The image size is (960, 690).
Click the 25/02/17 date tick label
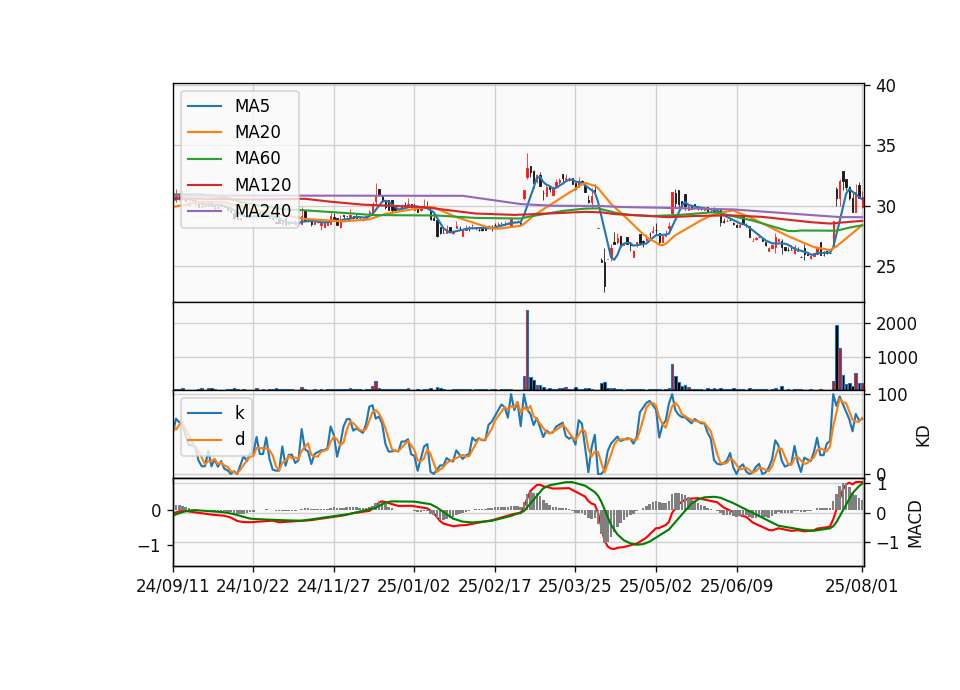[495, 586]
